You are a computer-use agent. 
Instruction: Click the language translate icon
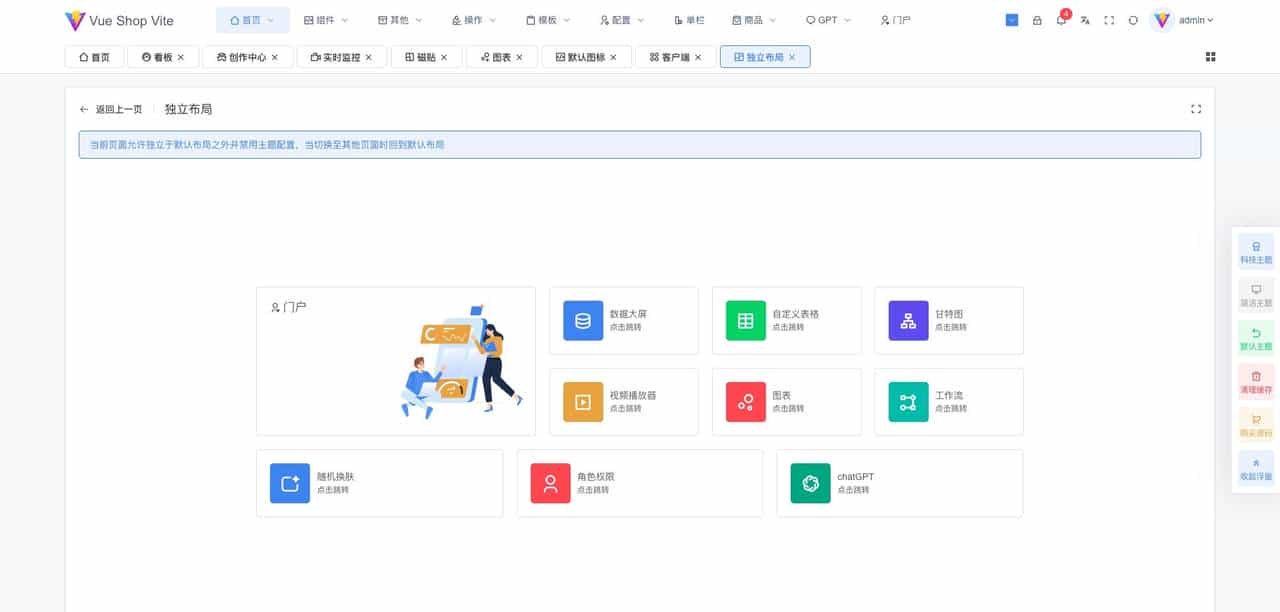point(1084,19)
